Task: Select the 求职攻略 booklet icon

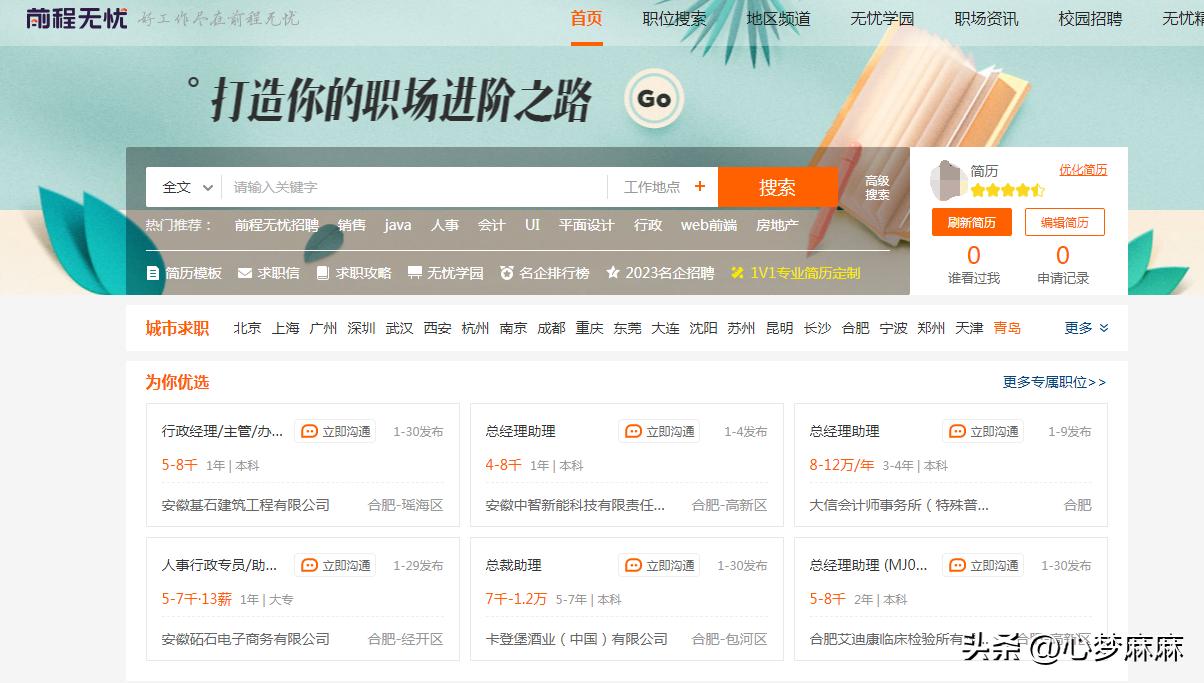Action: click(x=321, y=271)
